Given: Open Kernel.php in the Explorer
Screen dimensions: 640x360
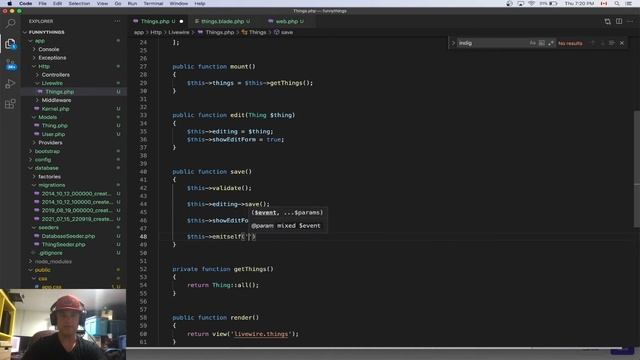Looking at the screenshot, I should pyautogui.click(x=55, y=109).
